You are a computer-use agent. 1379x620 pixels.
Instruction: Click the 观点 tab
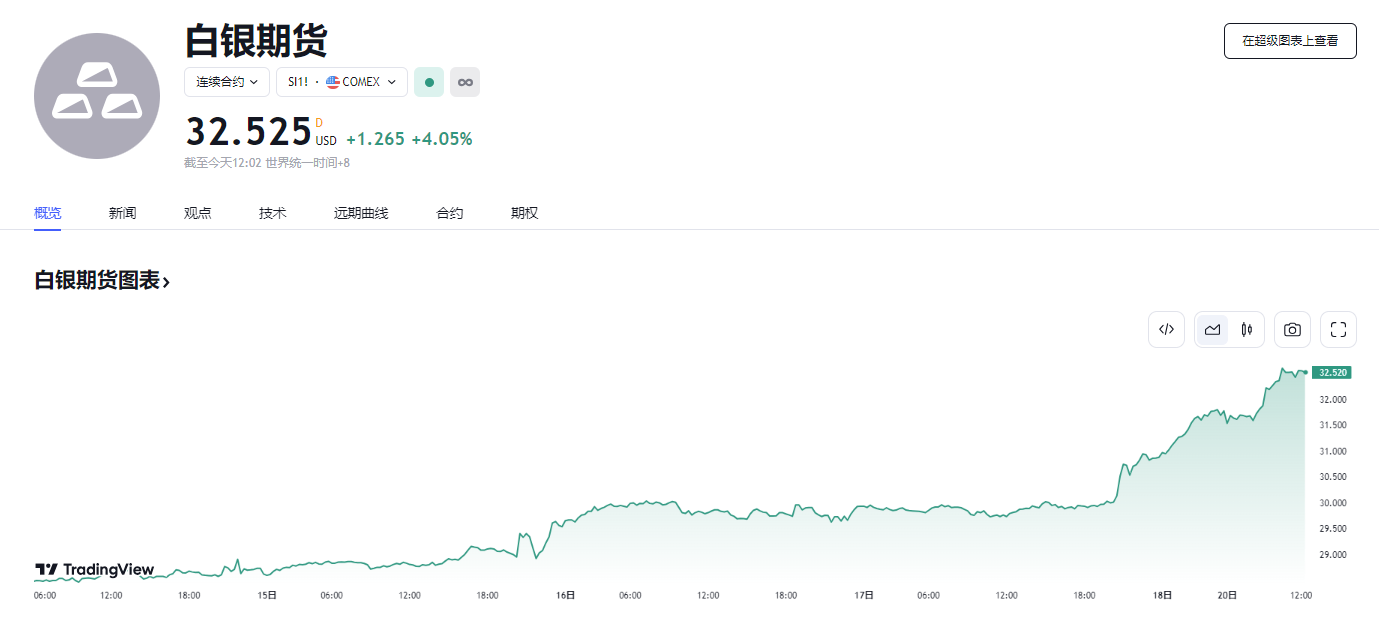coord(197,213)
